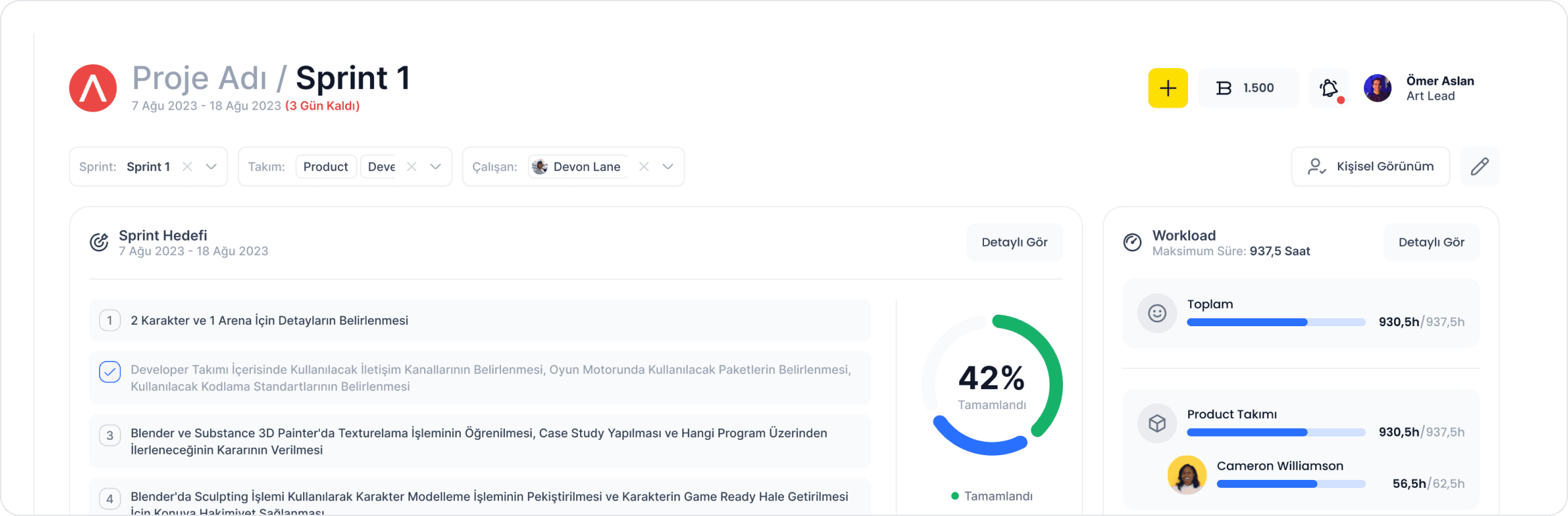Screen dimensions: 1568x516
Task: Click the Product Takımı cube icon
Action: (1157, 423)
